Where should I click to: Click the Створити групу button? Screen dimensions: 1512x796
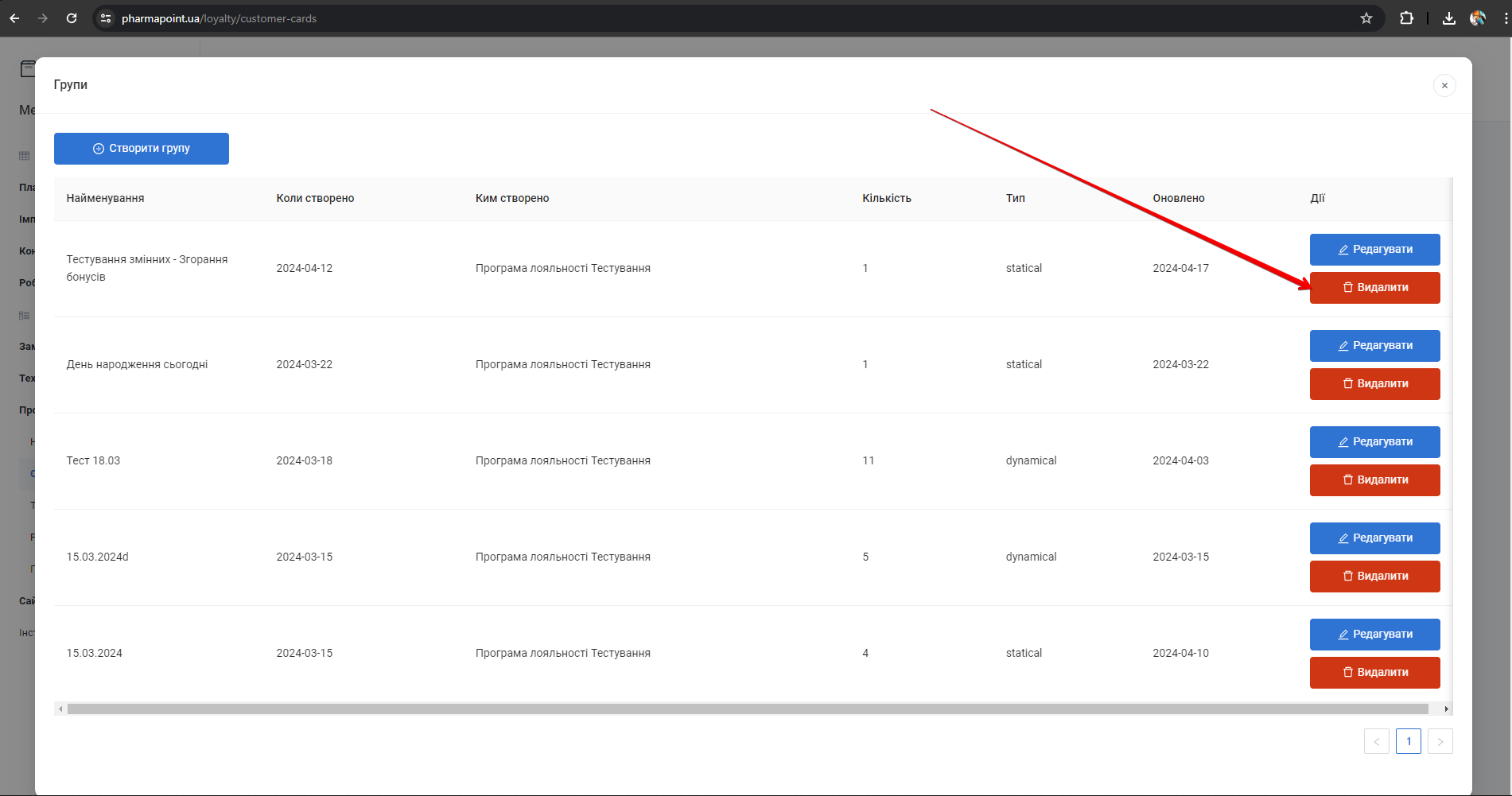pos(142,149)
